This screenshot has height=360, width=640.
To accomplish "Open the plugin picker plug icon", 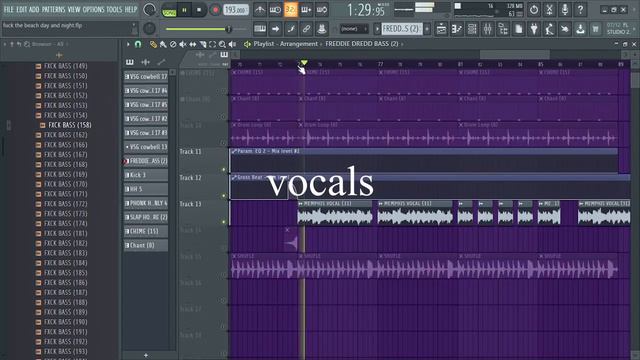I will 534,29.
